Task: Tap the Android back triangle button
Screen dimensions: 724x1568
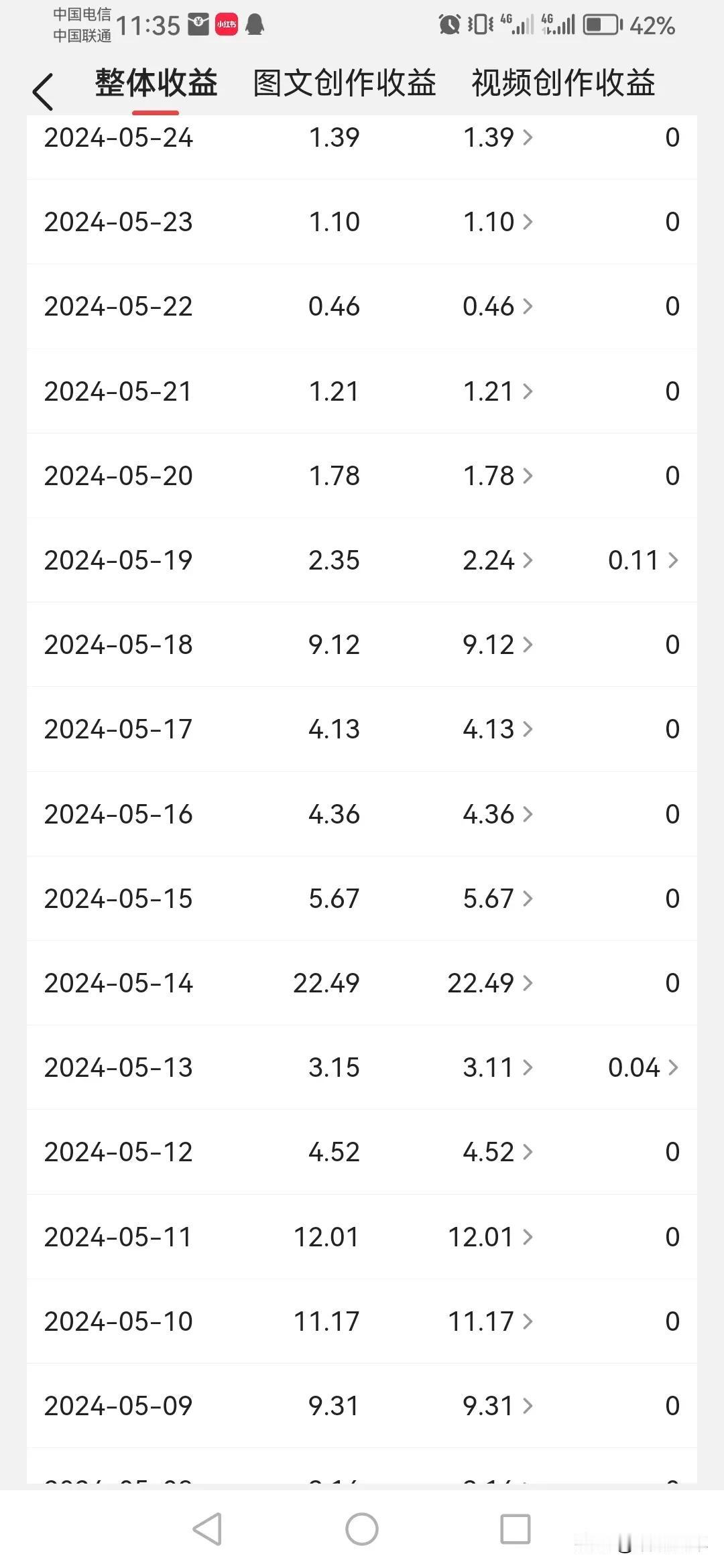Action: click(x=207, y=1528)
